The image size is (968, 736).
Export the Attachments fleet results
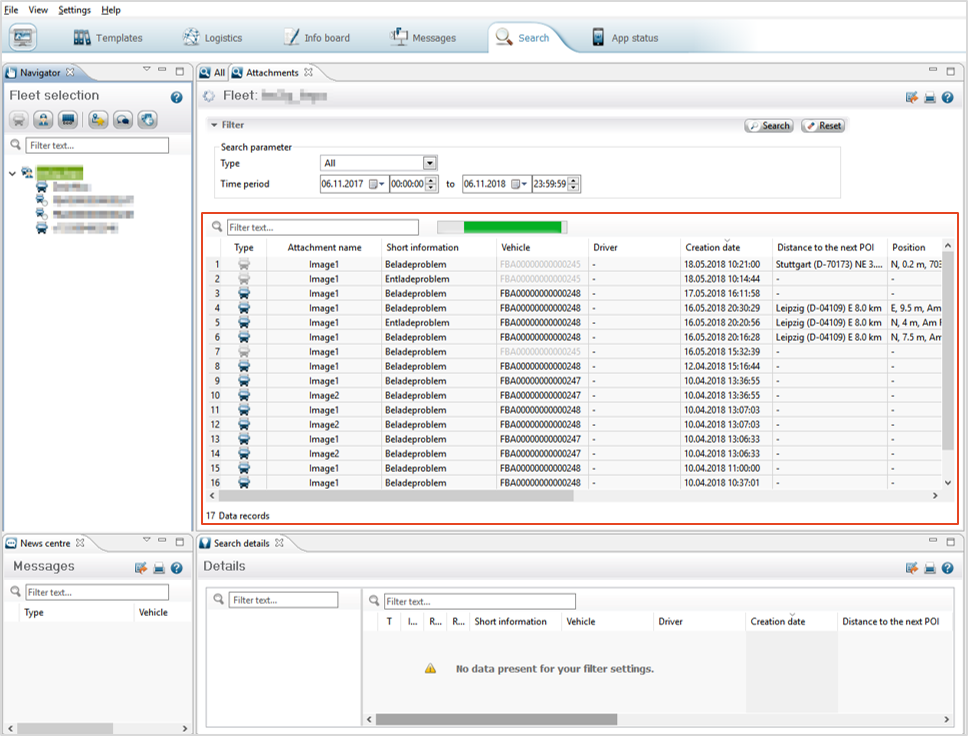click(912, 98)
